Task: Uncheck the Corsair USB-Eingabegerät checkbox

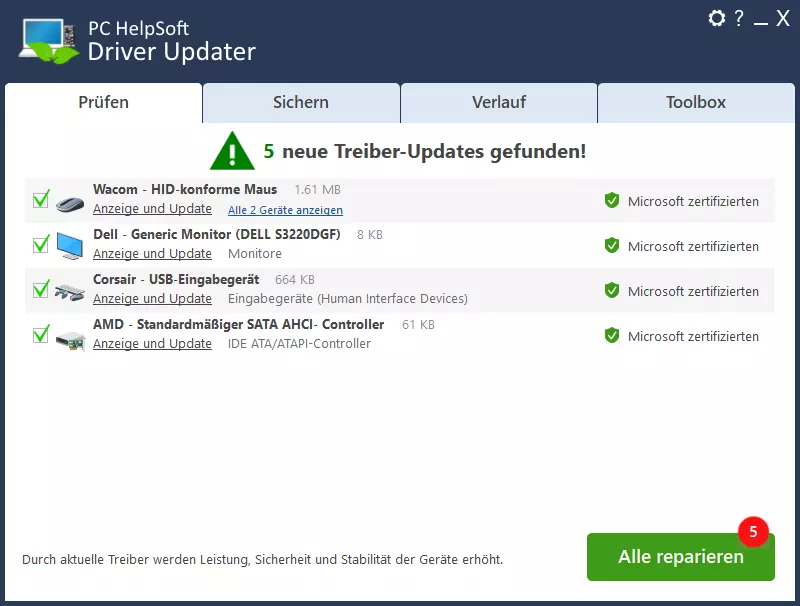Action: (x=41, y=289)
